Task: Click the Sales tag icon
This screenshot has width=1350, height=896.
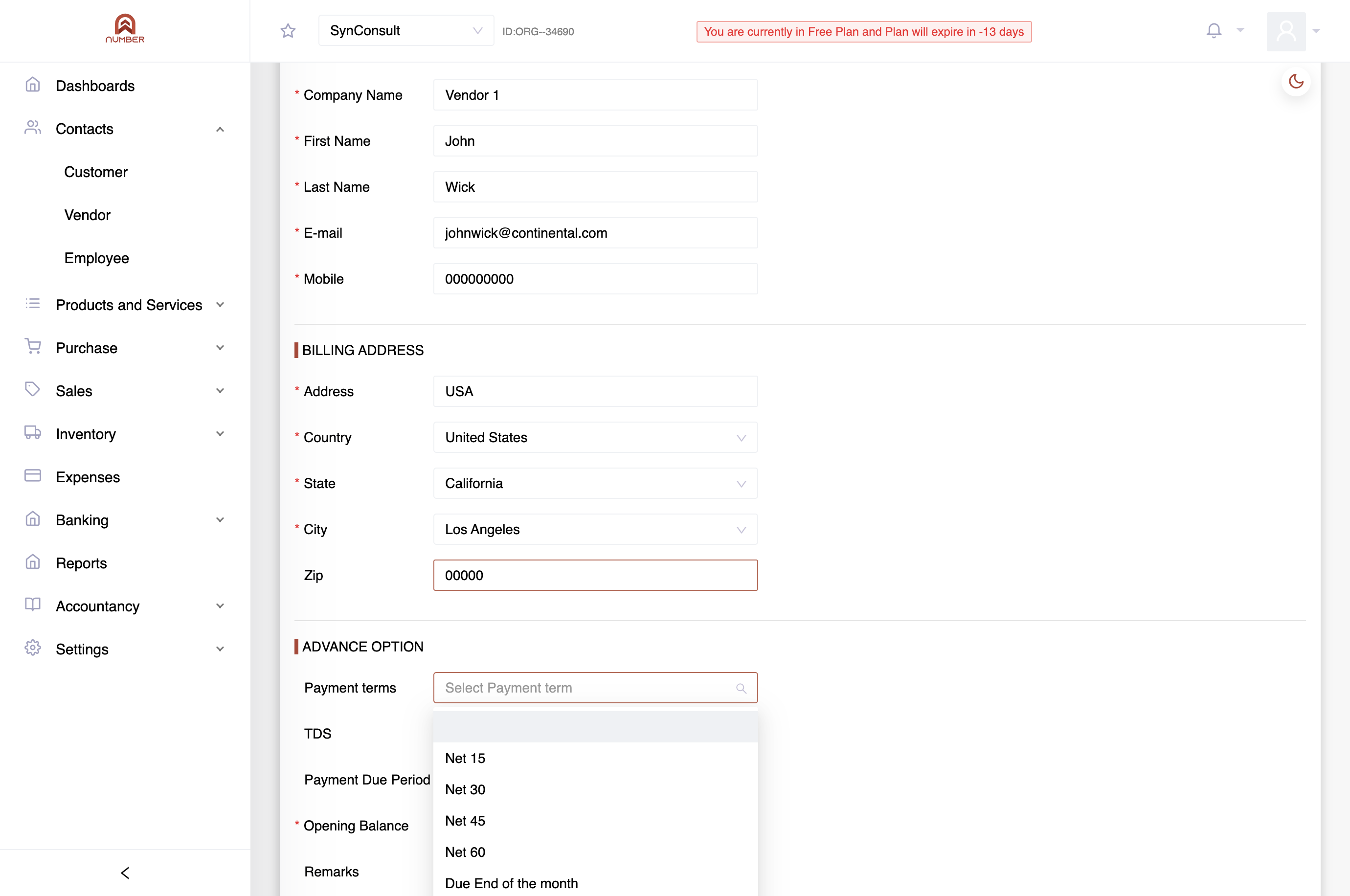Action: click(33, 390)
